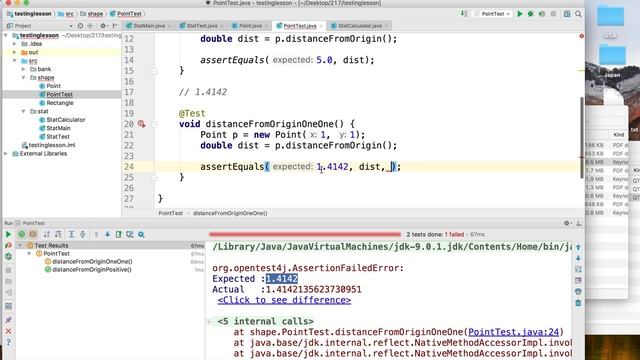Click the red error stripe indicator atop editor
This screenshot has width=640, height=360.
(582, 36)
